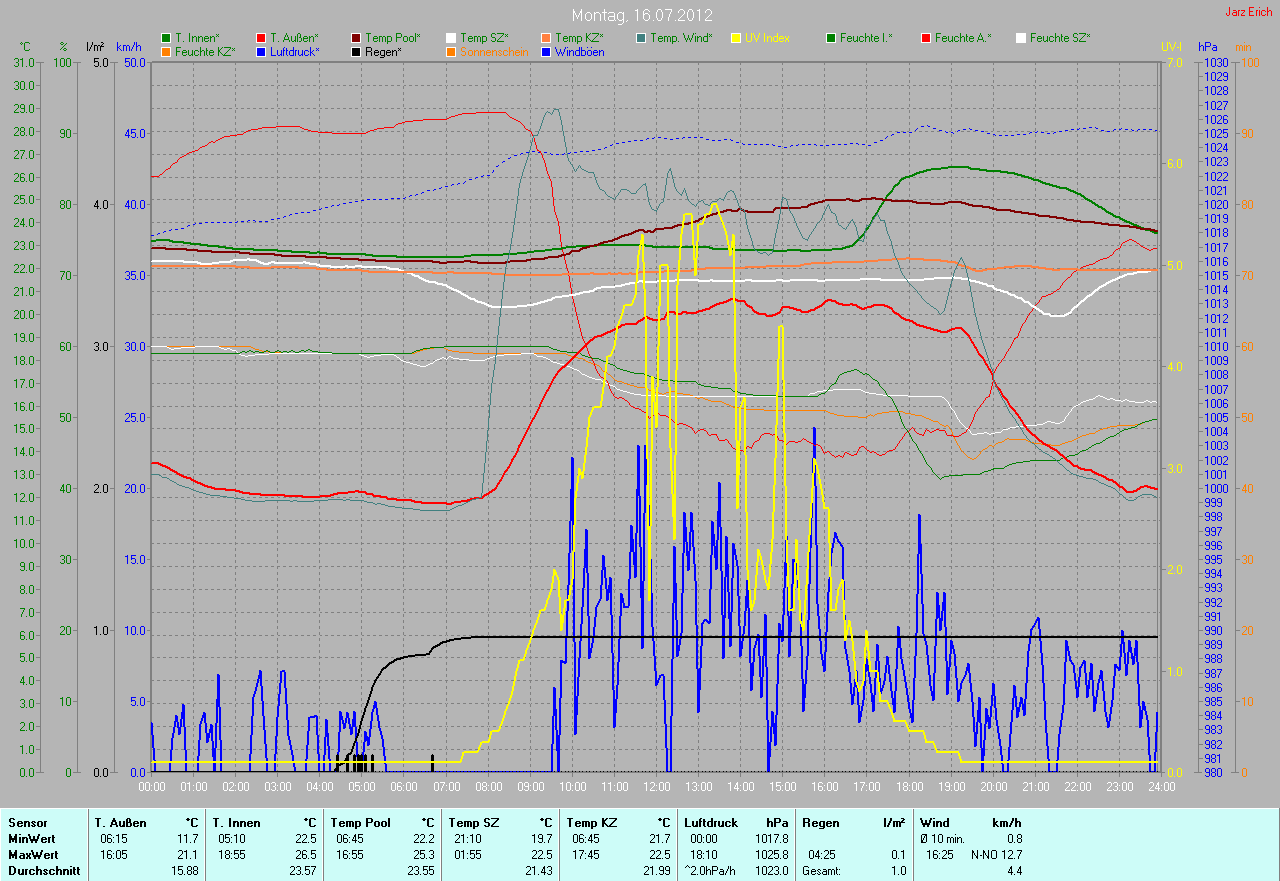Click the date title Montag, 16.07.2012

coord(640,15)
